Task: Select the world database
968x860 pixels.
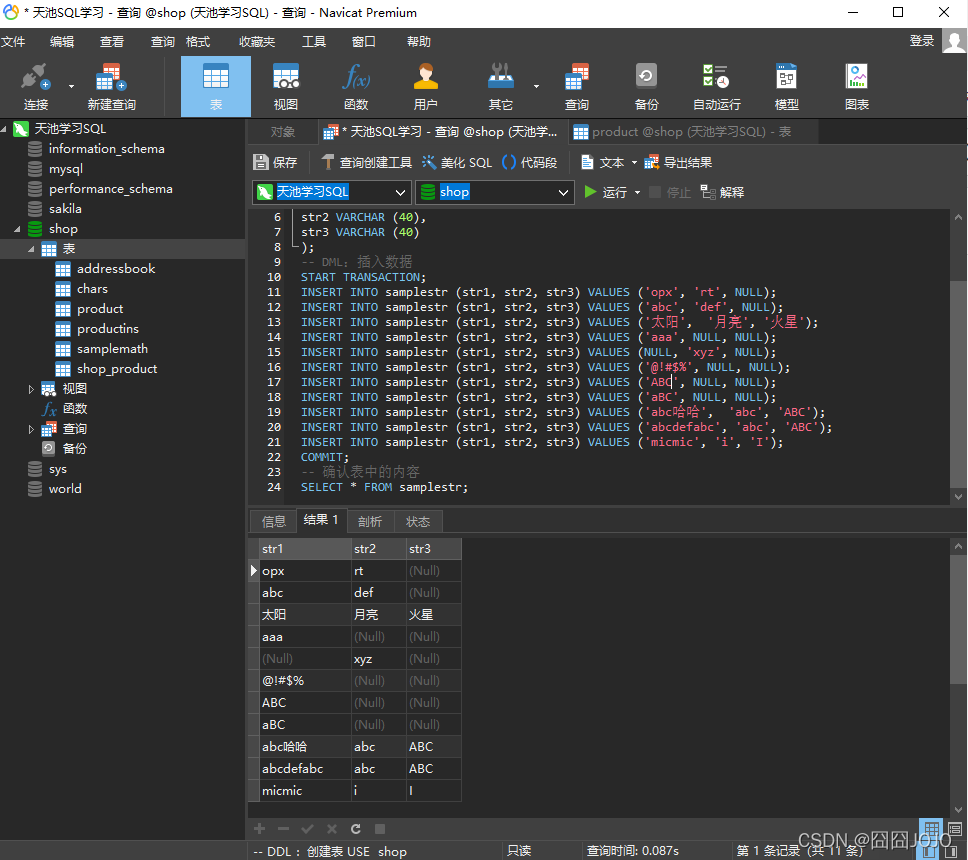Action: 65,489
